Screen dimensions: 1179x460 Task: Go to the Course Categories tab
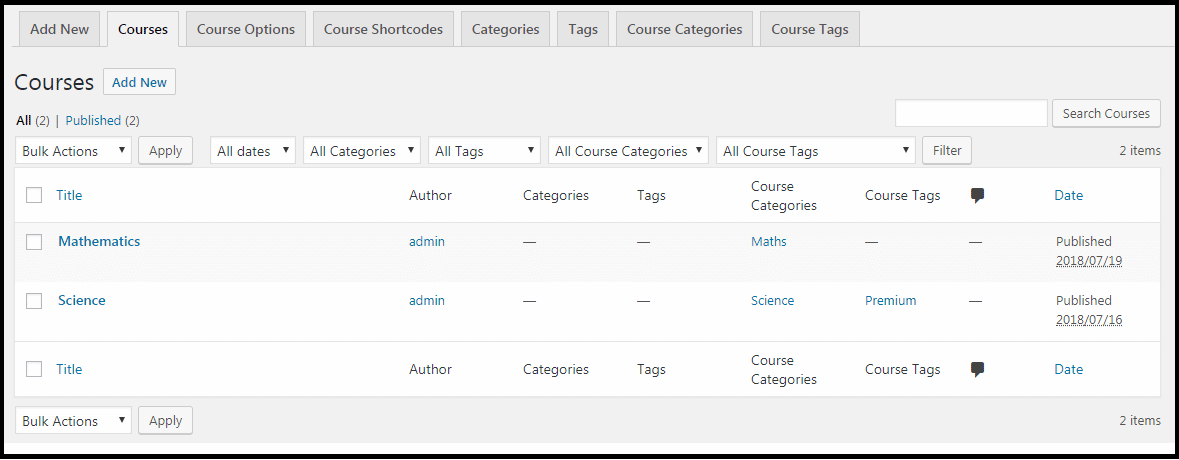pos(684,29)
